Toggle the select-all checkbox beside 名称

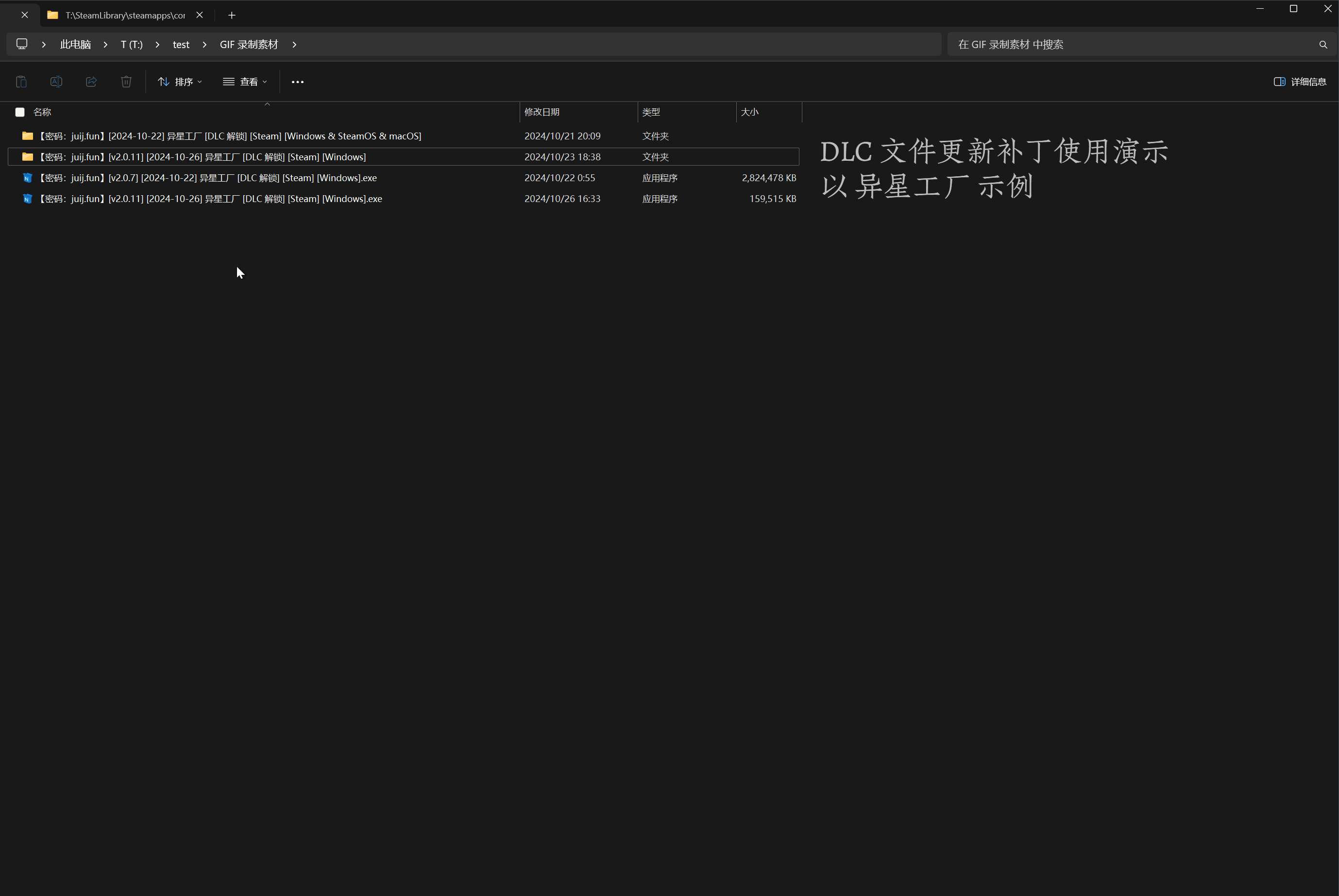click(20, 112)
